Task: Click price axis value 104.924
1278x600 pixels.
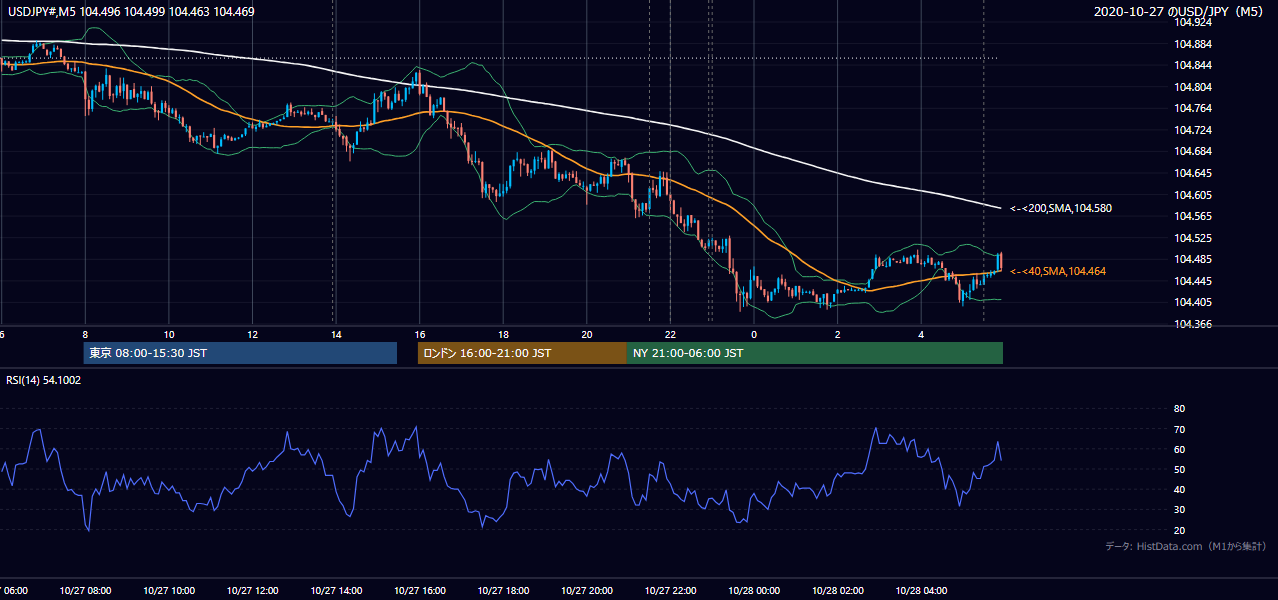Action: tap(1192, 22)
